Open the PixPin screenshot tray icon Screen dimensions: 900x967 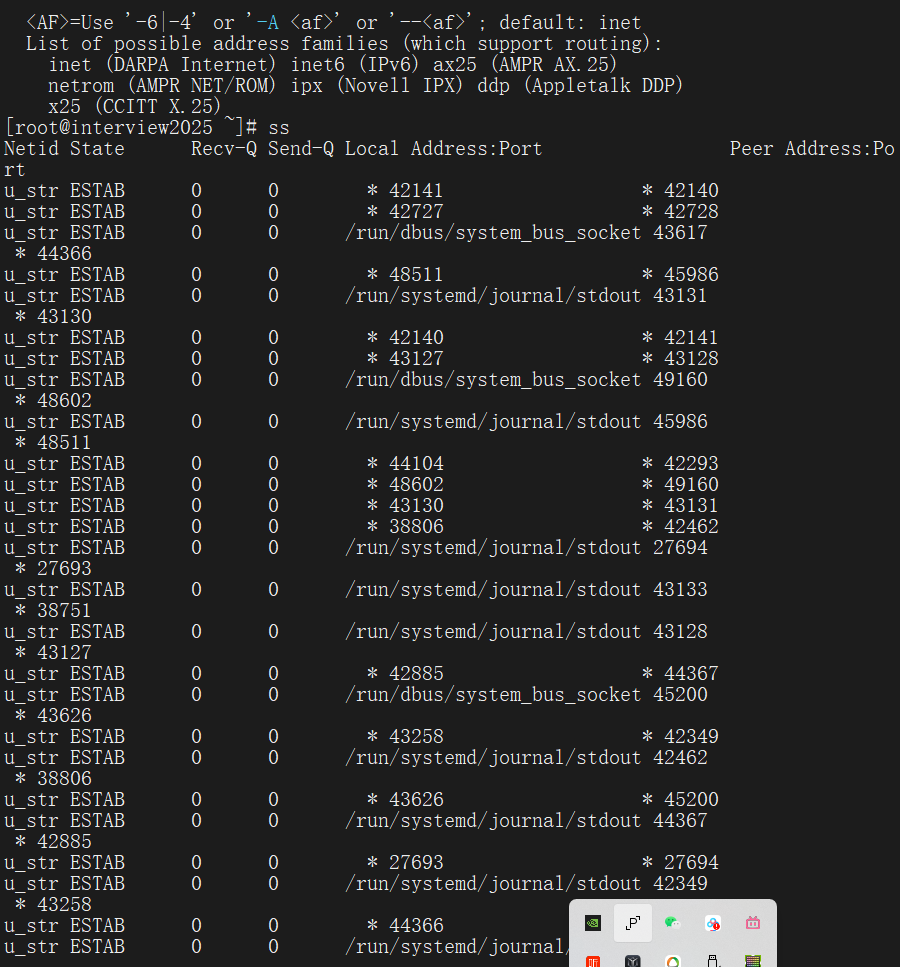pyautogui.click(x=633, y=923)
